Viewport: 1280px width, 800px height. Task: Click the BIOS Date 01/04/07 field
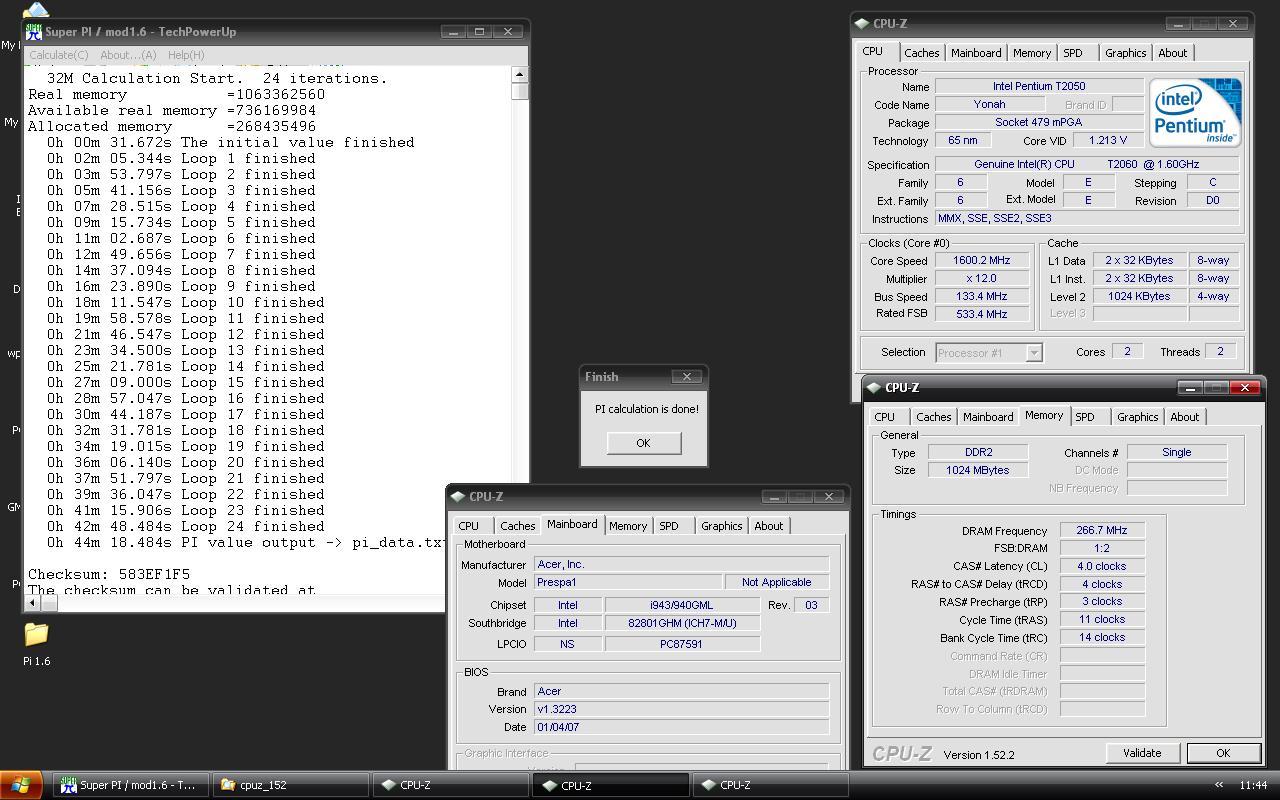click(x=681, y=727)
